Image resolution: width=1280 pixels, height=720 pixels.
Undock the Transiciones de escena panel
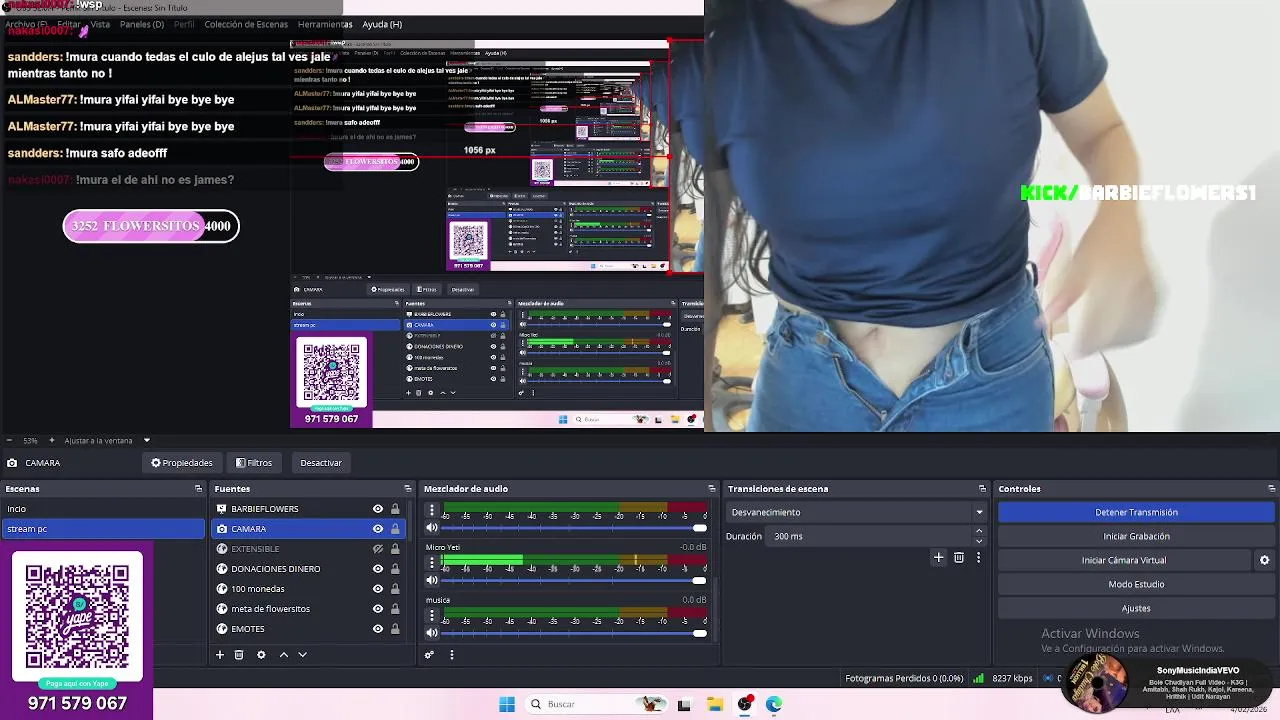pos(982,489)
